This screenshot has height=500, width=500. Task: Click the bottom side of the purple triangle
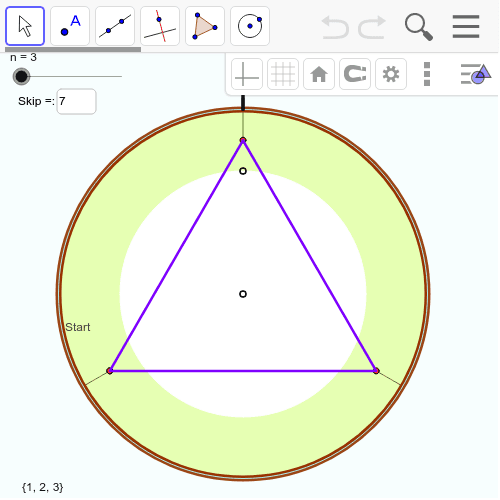[x=243, y=371]
